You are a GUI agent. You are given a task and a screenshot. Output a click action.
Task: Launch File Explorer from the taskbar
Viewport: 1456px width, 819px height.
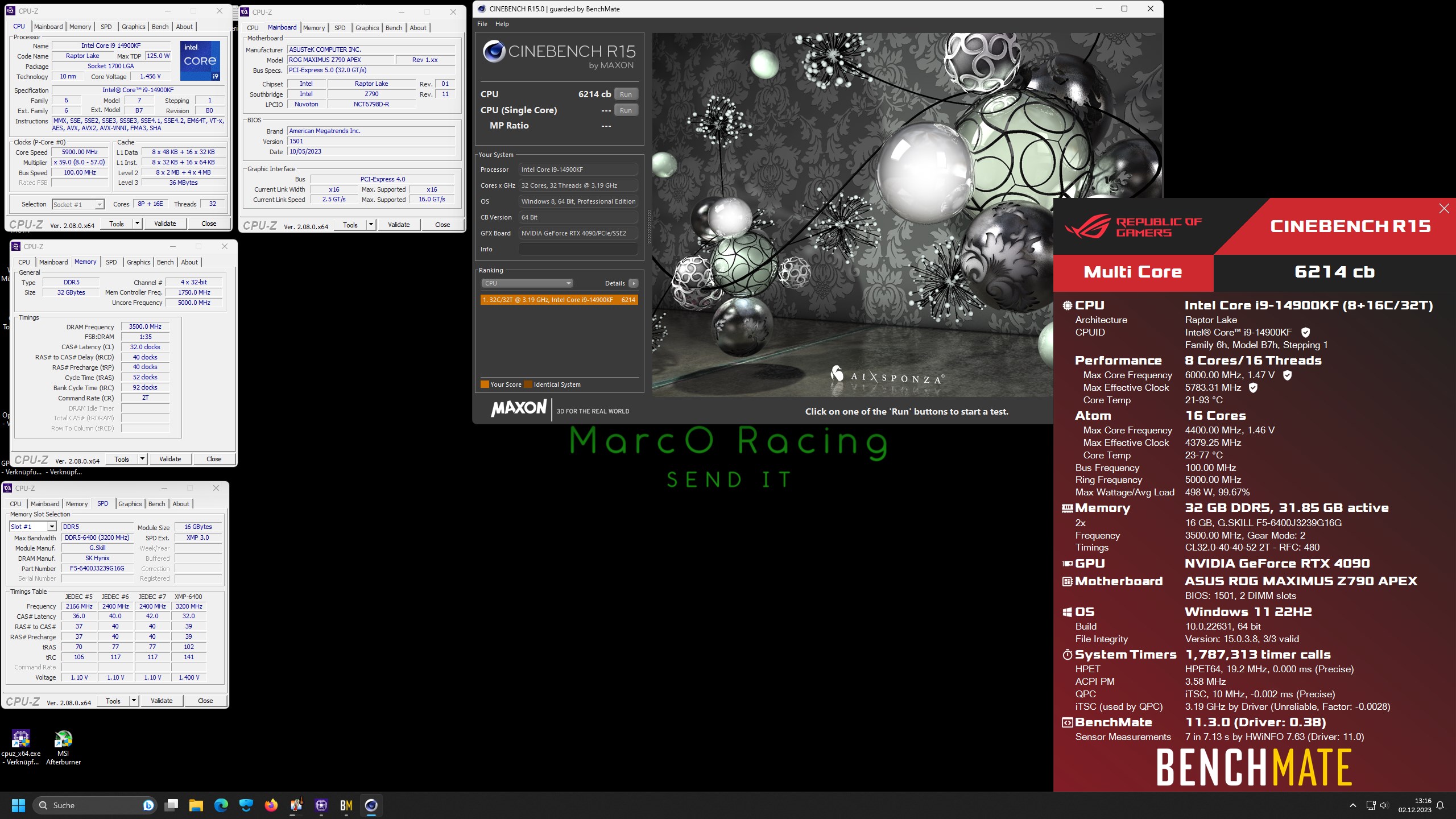pos(196,805)
